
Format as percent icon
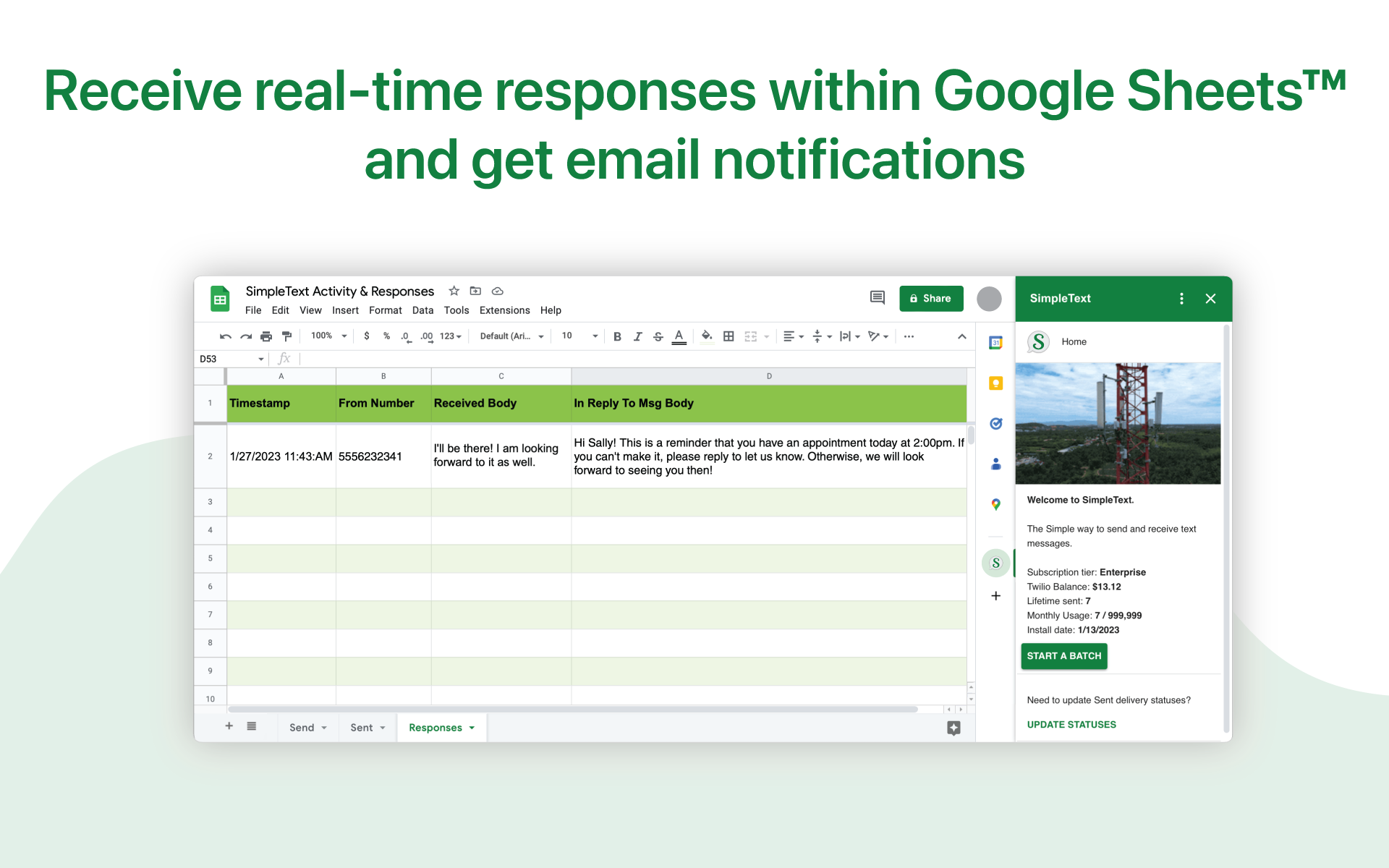pyautogui.click(x=386, y=336)
